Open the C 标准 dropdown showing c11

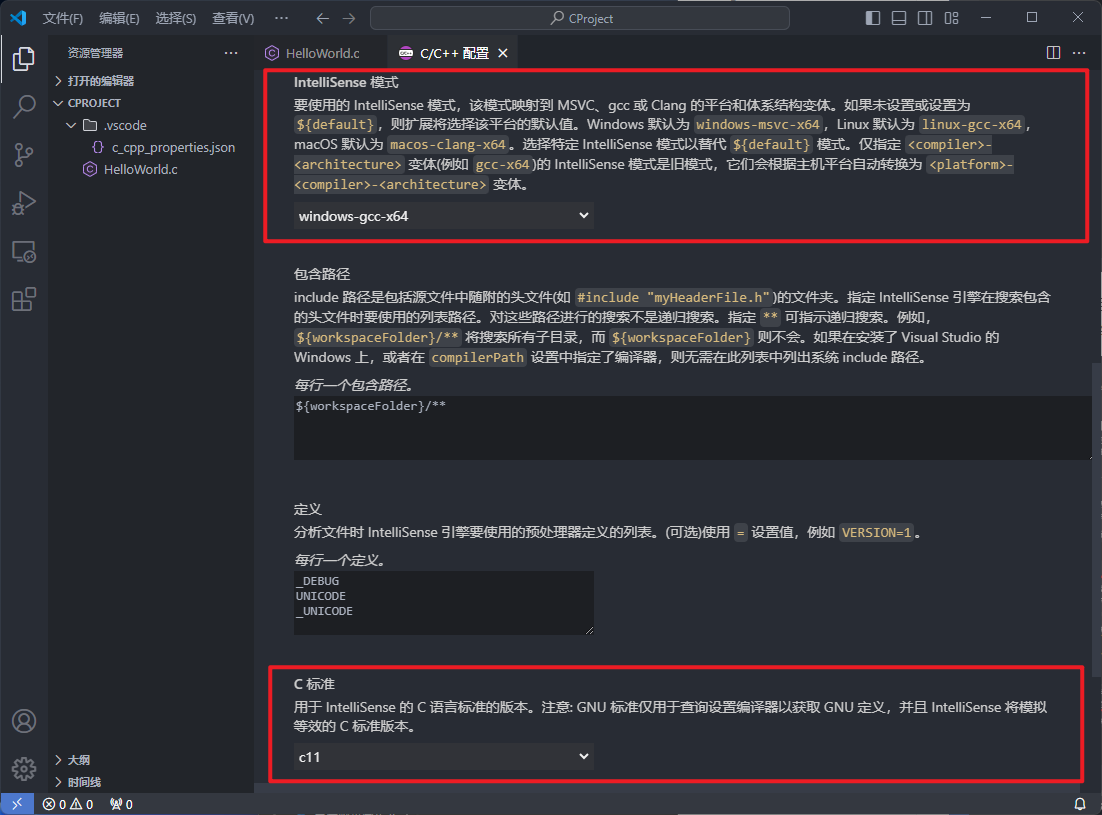(443, 757)
